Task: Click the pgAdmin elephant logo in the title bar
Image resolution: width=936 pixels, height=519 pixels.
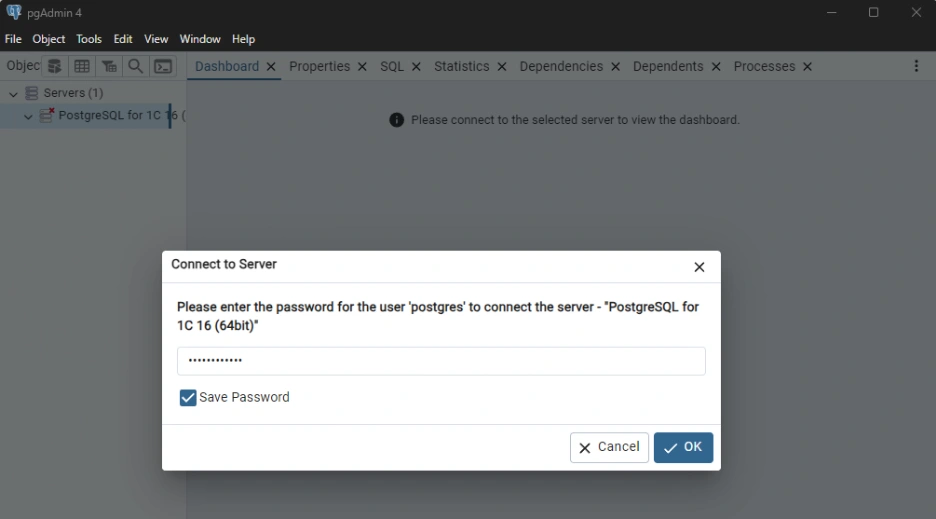Action: coord(14,12)
